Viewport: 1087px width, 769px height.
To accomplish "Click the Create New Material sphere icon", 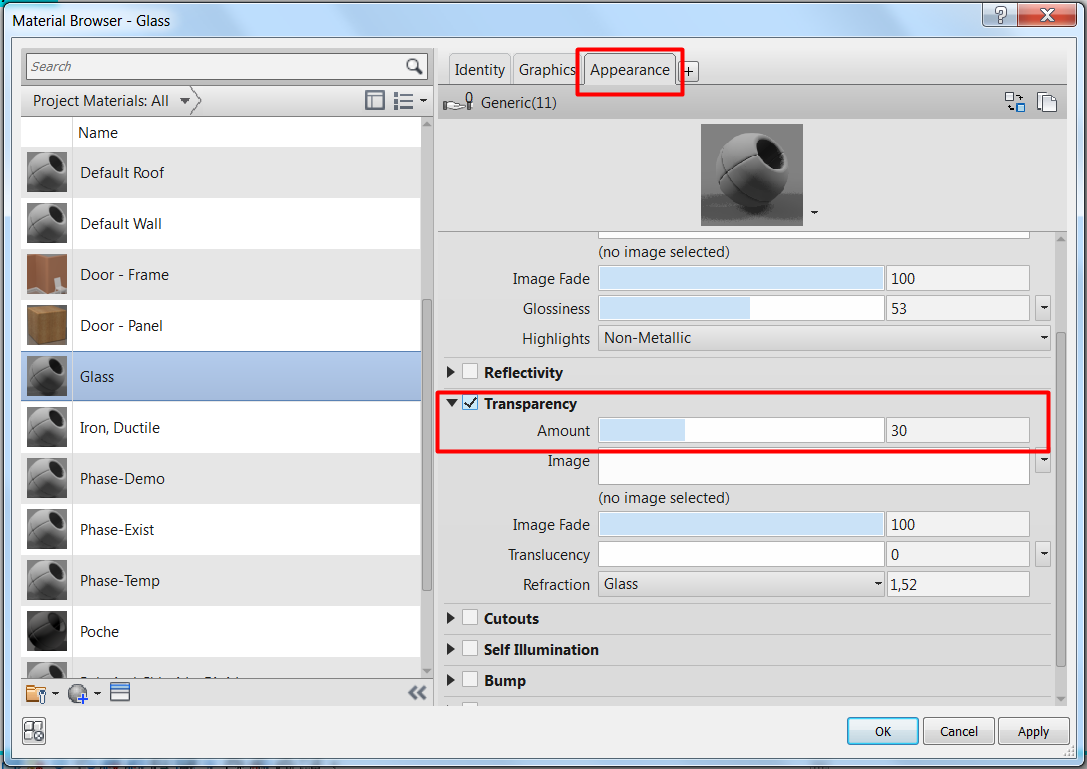I will click(76, 691).
